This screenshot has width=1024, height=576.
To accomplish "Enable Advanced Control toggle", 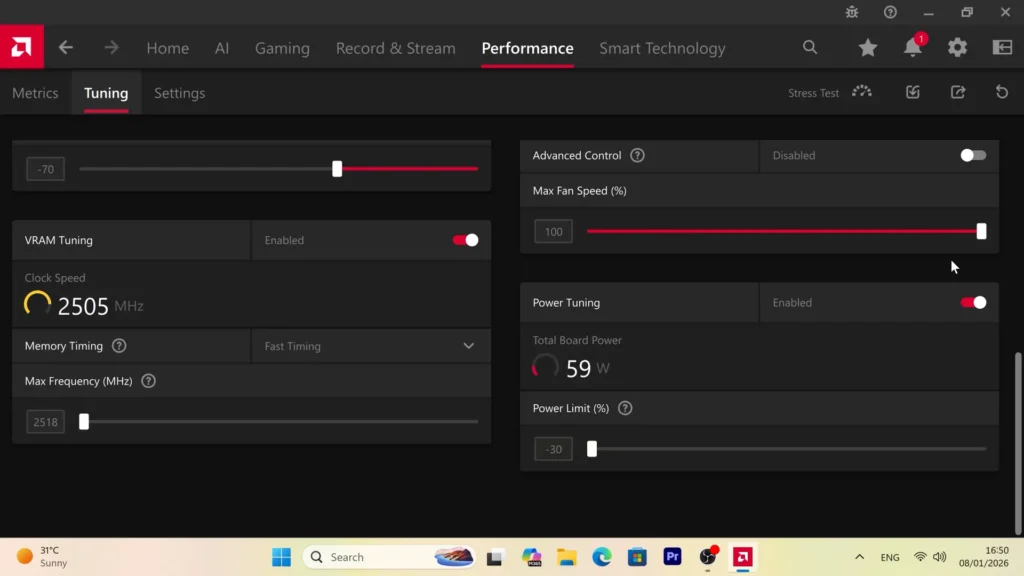I will tap(973, 155).
